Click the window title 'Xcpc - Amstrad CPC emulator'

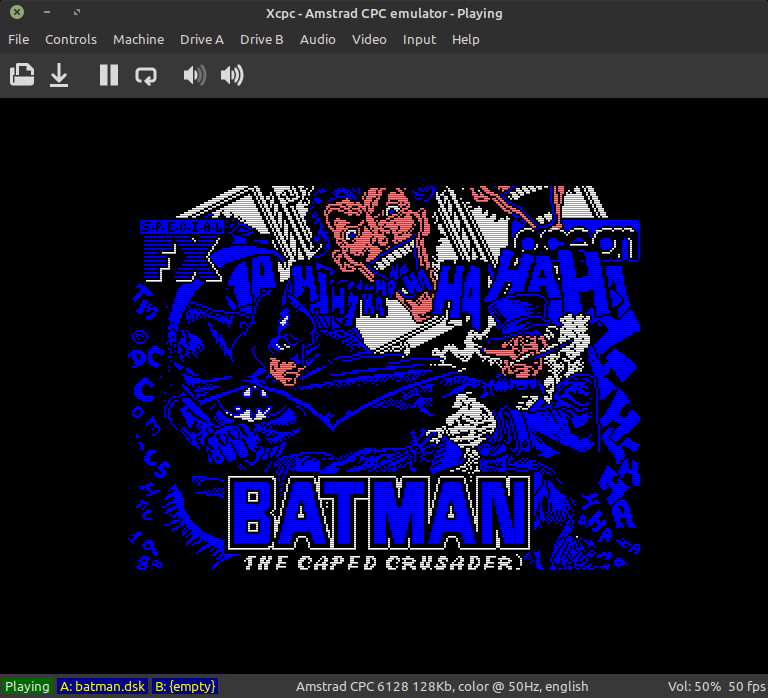coord(357,13)
